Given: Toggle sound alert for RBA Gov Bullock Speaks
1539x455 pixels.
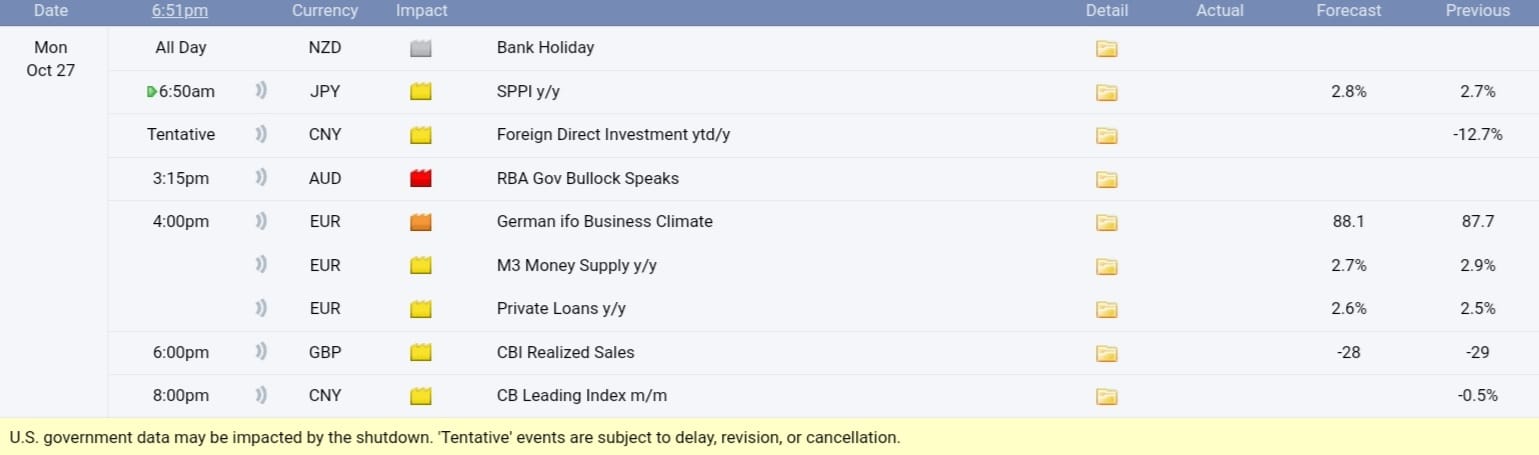Looking at the screenshot, I should click(261, 178).
